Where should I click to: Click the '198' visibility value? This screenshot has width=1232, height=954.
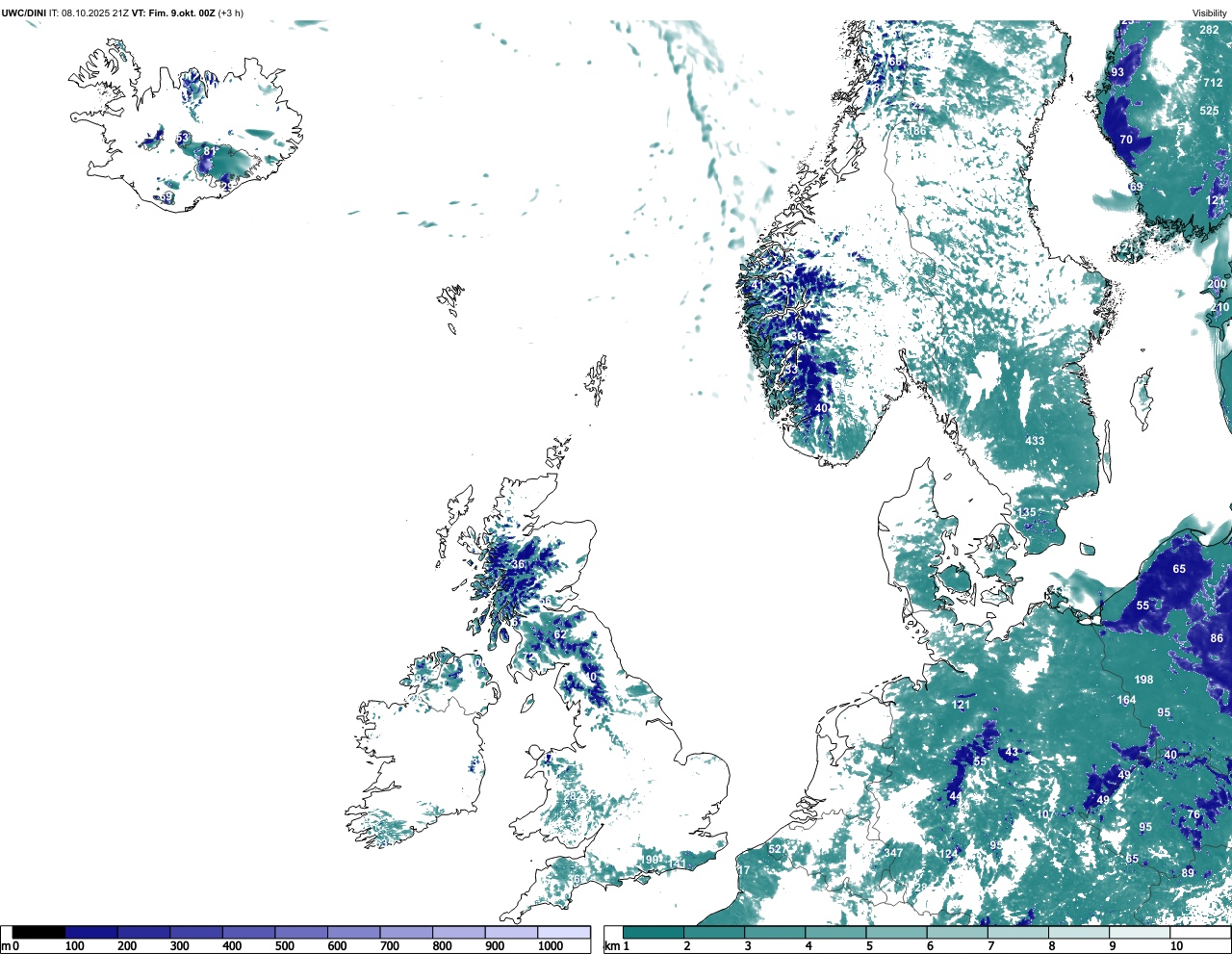(x=1143, y=680)
